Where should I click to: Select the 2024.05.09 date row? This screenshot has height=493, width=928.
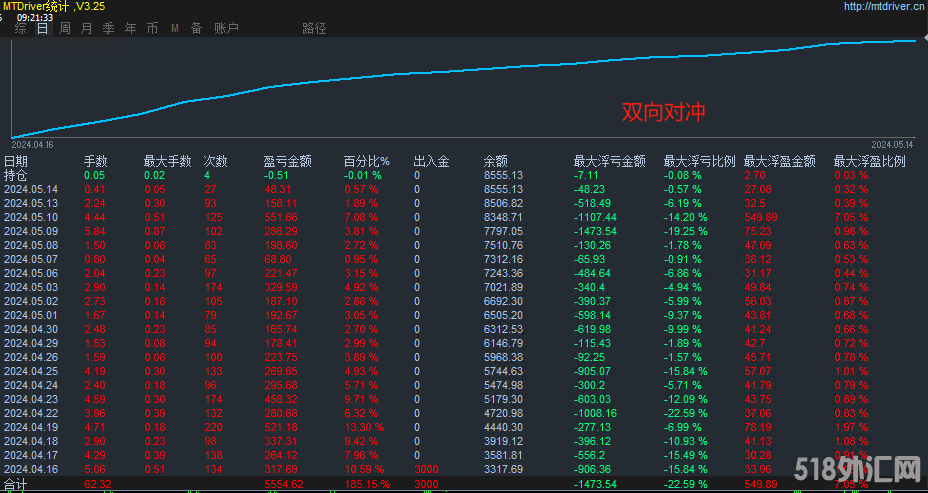(31, 231)
